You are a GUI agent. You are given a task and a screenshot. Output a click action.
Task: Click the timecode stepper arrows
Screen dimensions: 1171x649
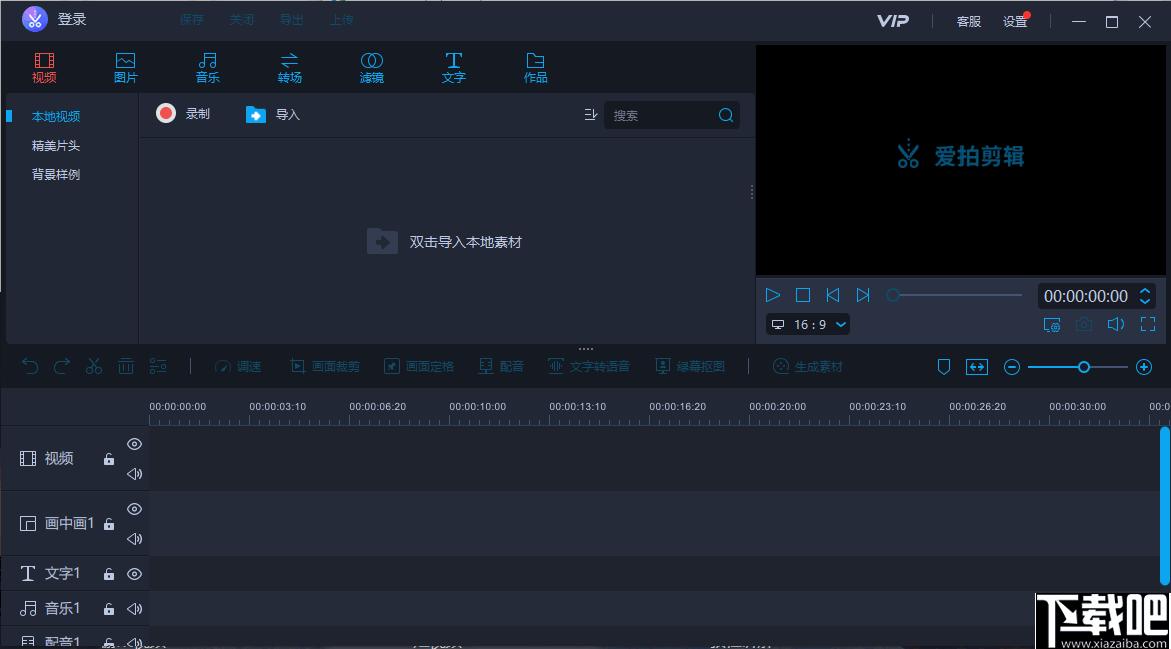[x=1145, y=296]
